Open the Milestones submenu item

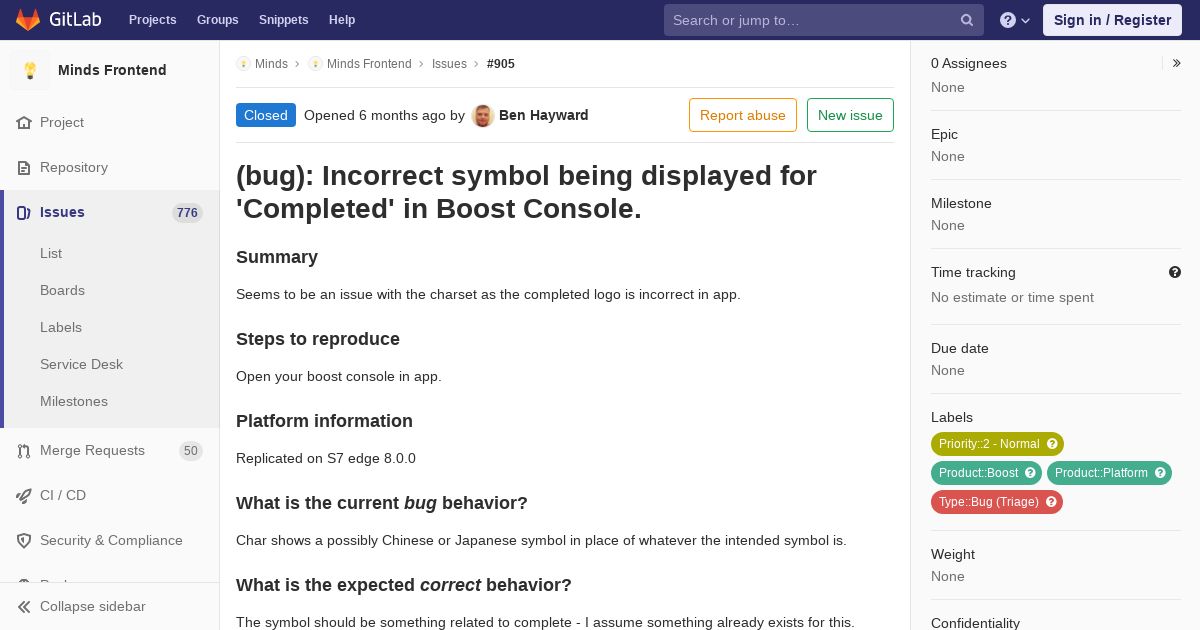74,402
